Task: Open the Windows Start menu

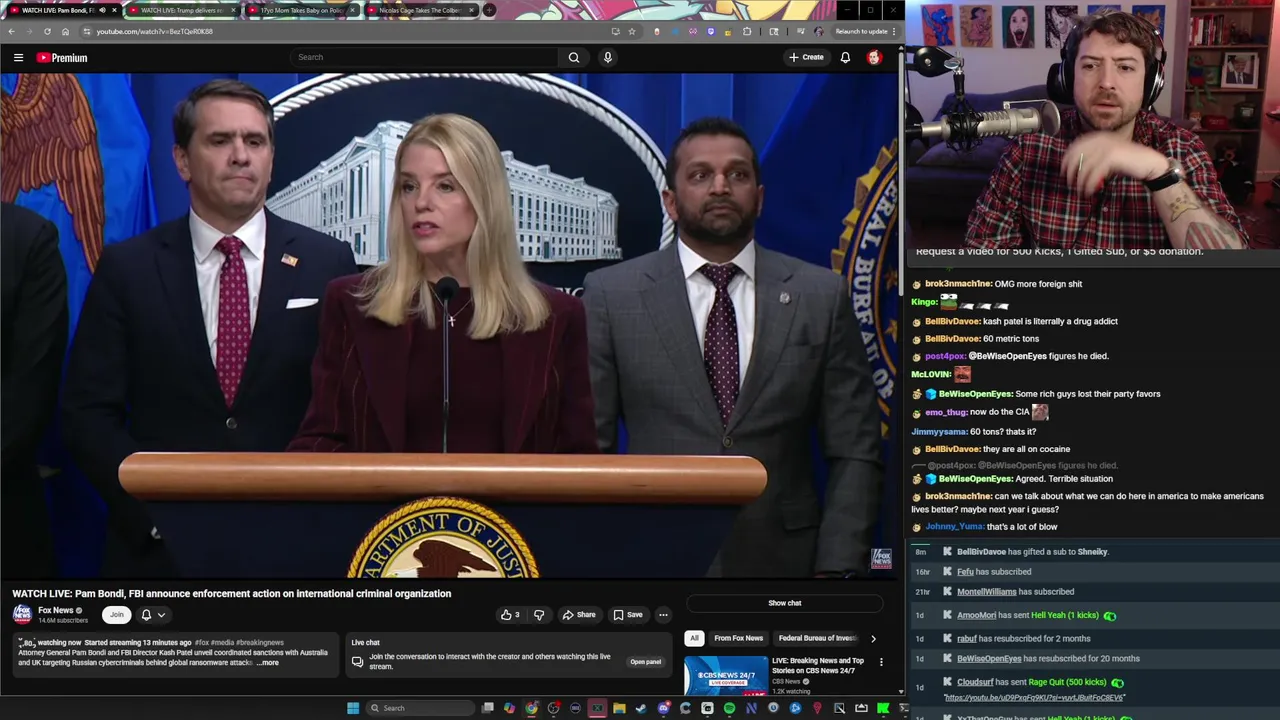Action: pyautogui.click(x=352, y=708)
